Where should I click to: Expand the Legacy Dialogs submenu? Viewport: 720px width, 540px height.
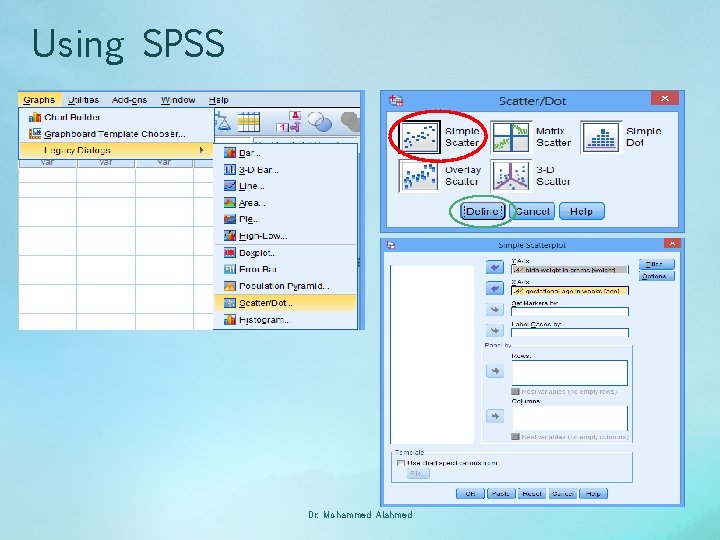(x=117, y=150)
